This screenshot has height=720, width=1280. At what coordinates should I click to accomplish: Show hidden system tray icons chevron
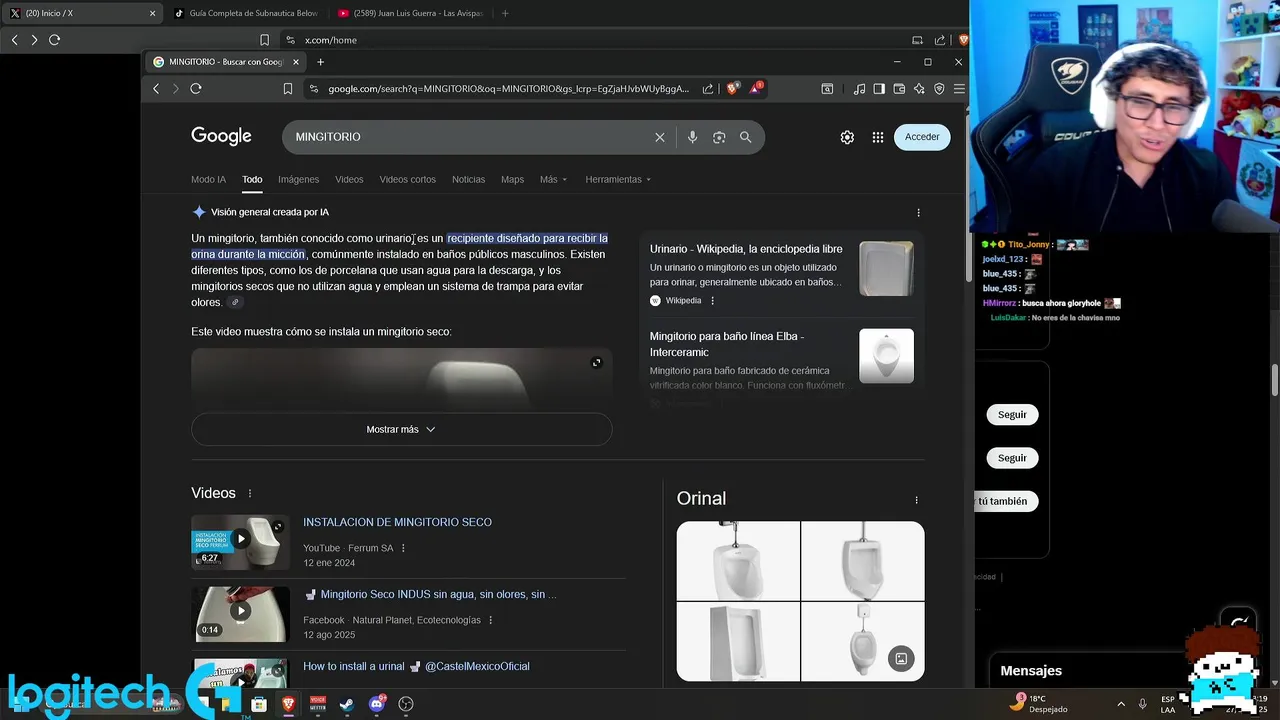point(1121,704)
